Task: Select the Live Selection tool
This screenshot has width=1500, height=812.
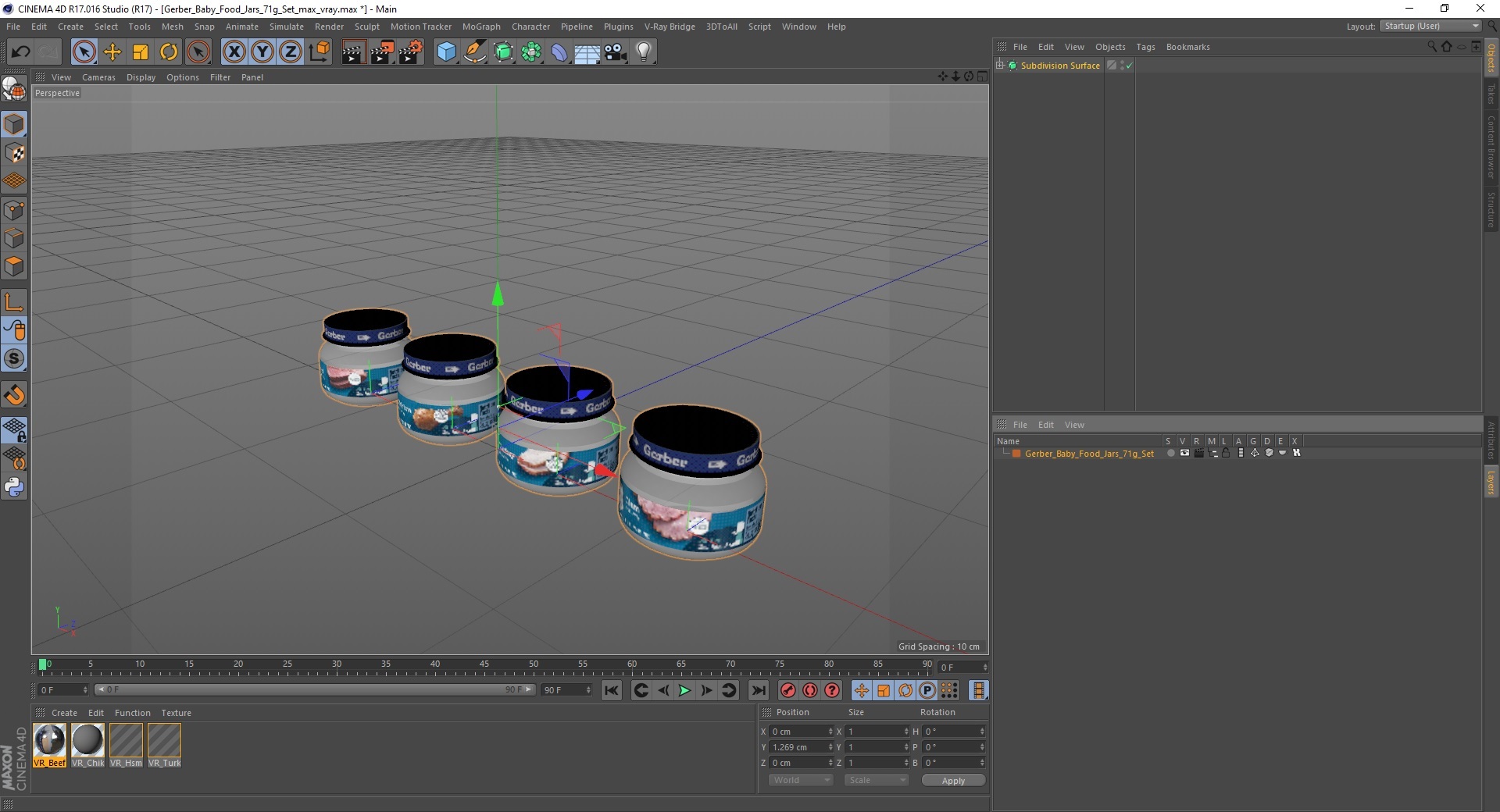Action: tap(84, 52)
